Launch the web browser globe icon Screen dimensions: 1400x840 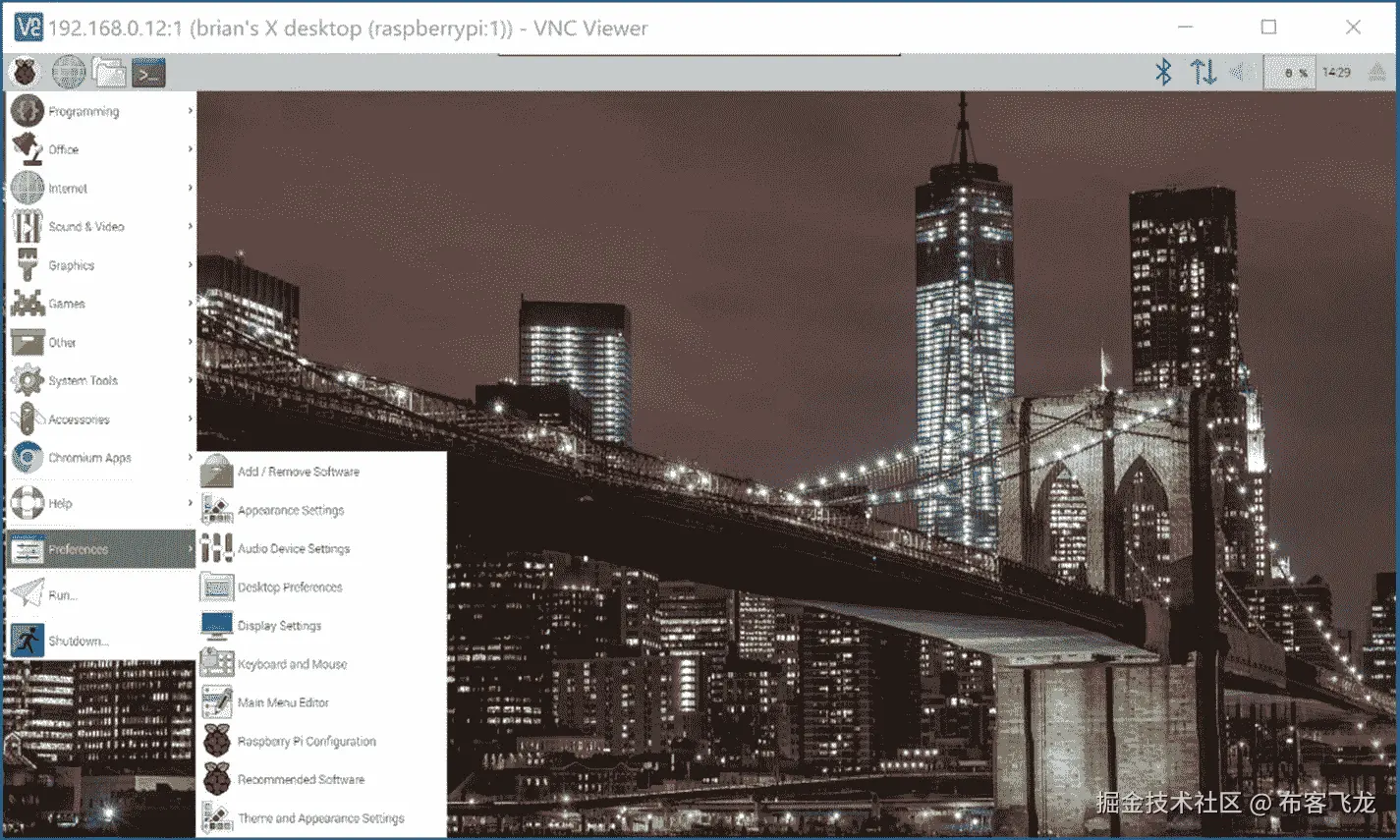pyautogui.click(x=69, y=72)
